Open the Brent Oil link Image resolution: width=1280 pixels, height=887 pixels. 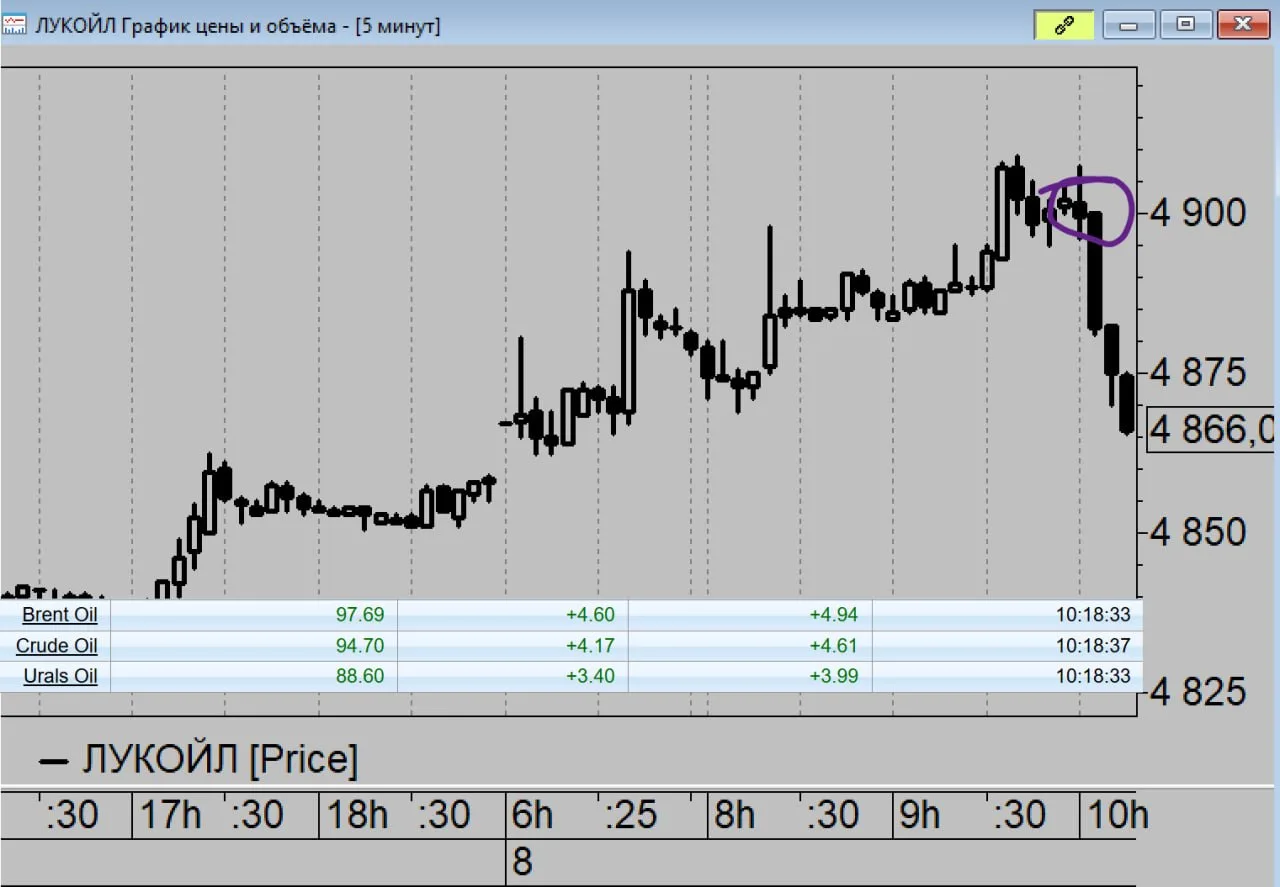coord(60,615)
